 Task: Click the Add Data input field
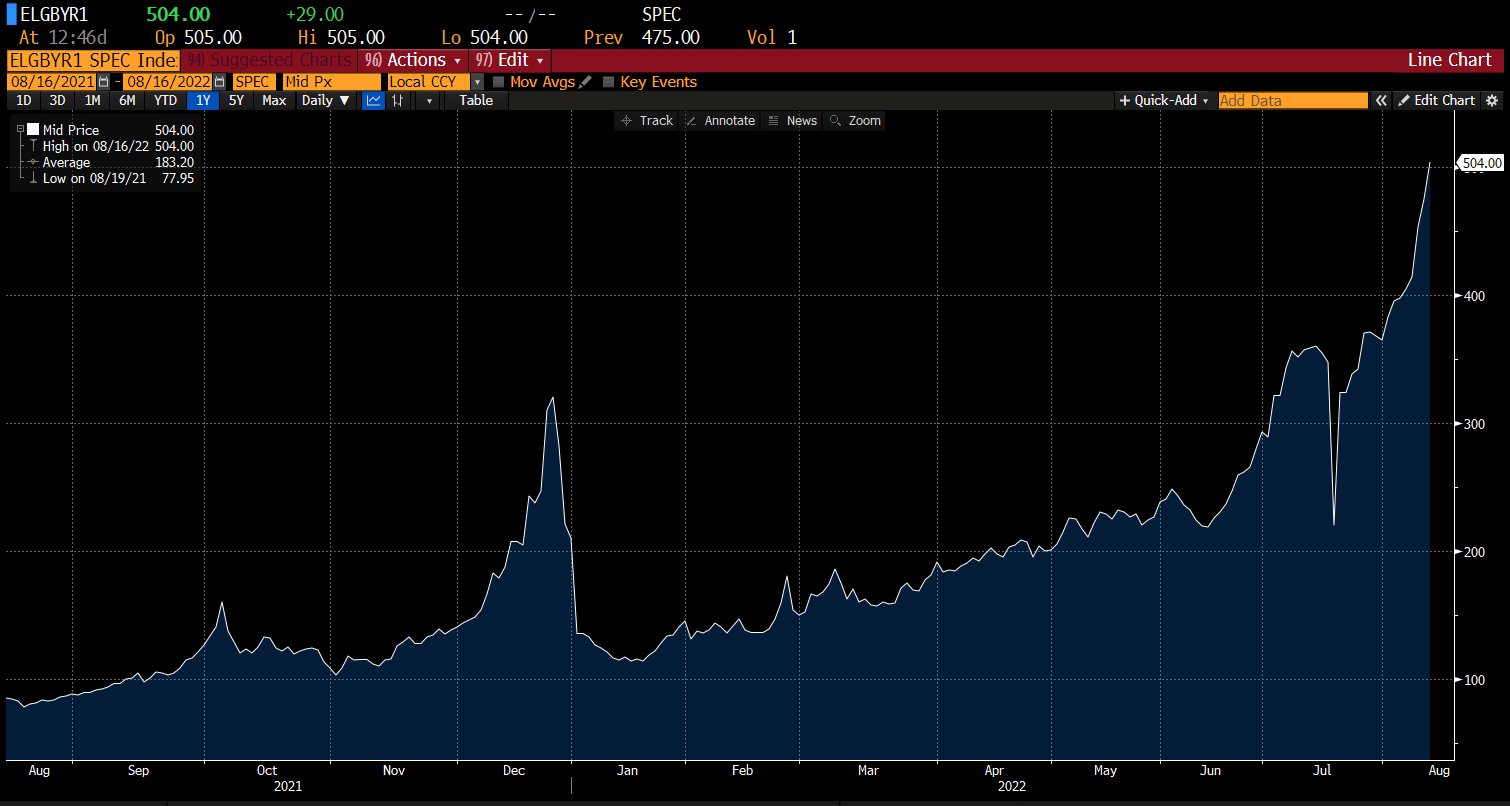pos(1292,100)
